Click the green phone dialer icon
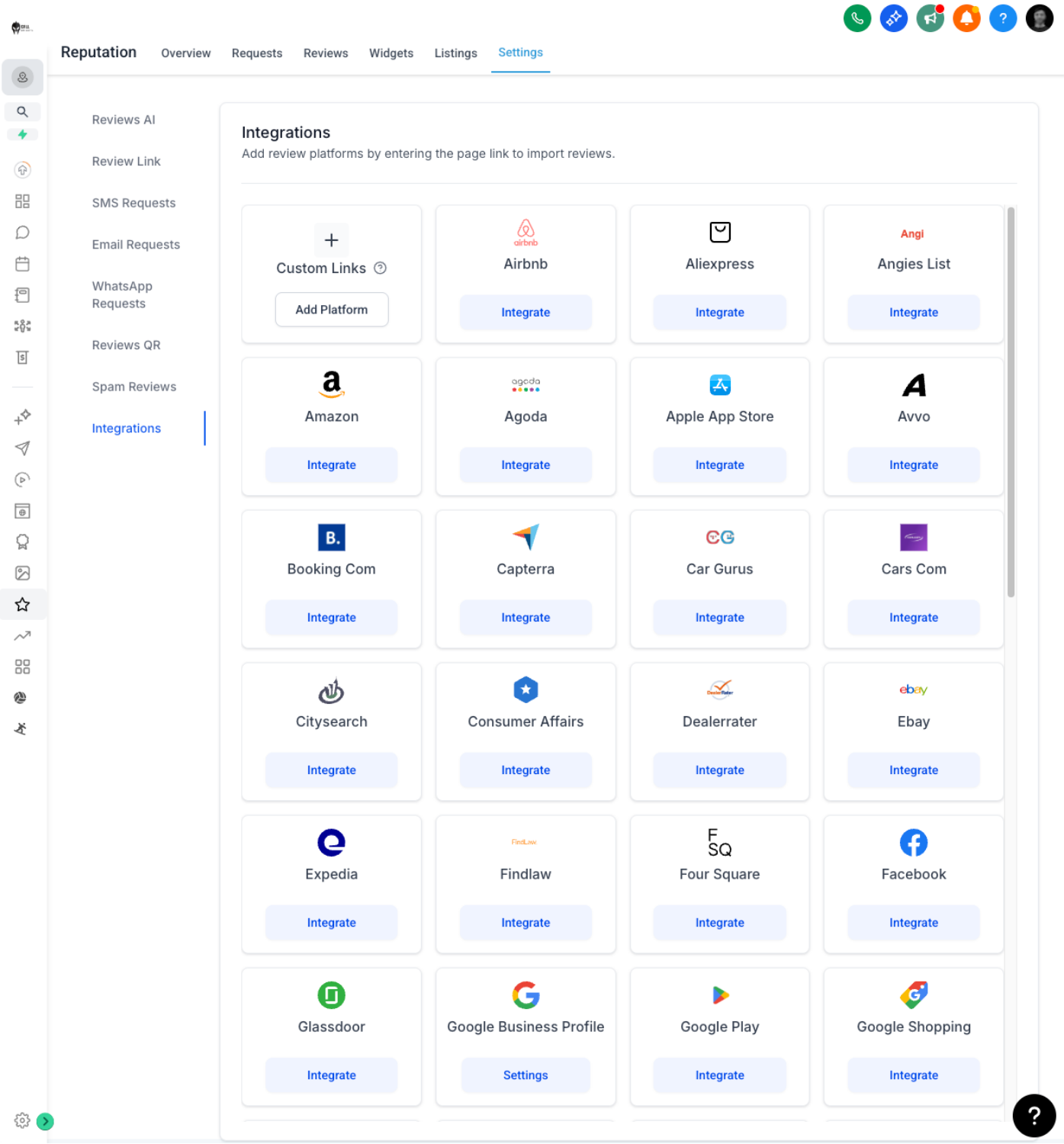Image resolution: width=1064 pixels, height=1144 pixels. 857,18
